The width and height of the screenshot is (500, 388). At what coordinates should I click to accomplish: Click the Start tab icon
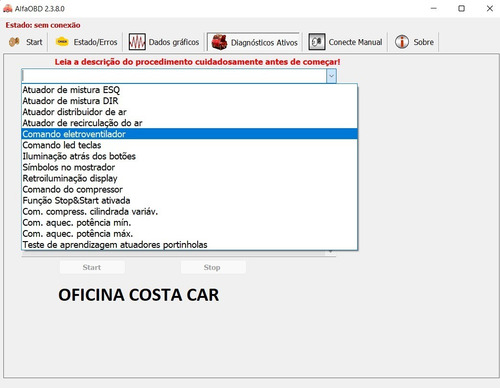pos(14,42)
